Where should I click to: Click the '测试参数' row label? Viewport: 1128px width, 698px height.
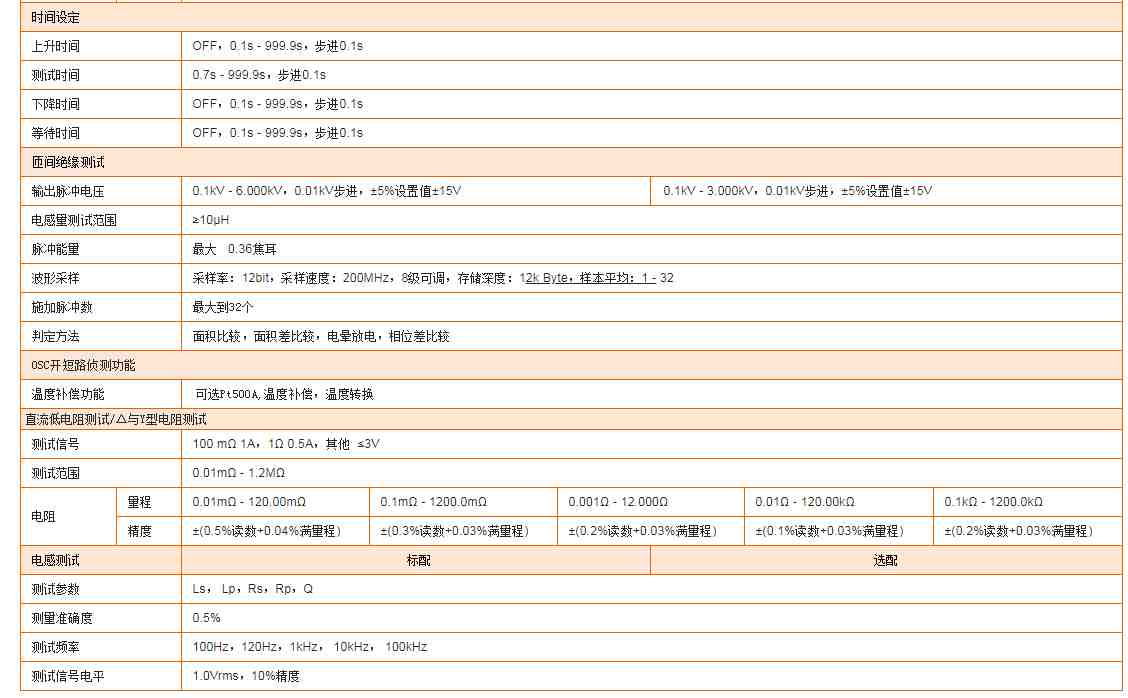55,589
